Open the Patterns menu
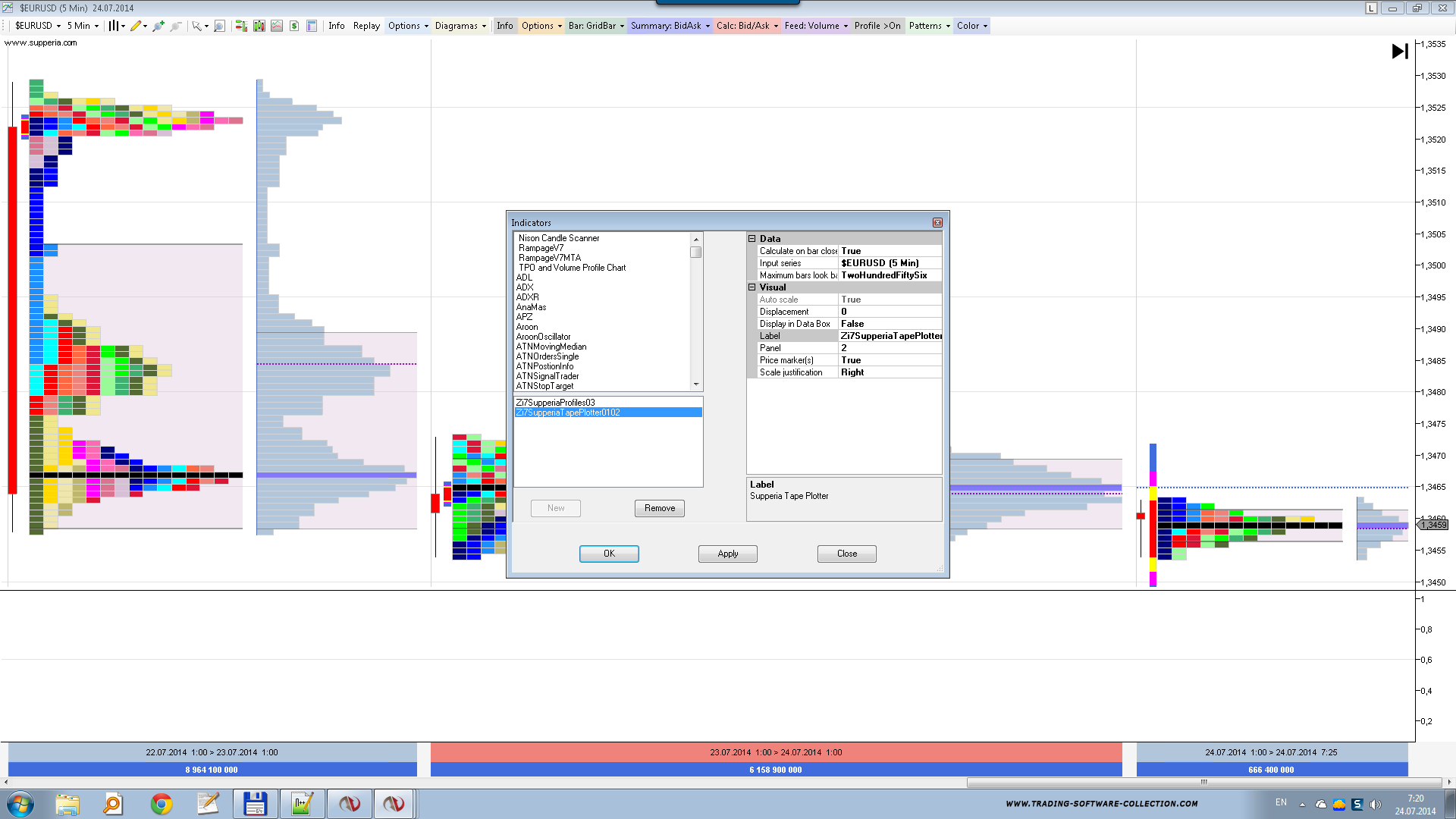Viewport: 1456px width, 819px height. click(x=929, y=26)
